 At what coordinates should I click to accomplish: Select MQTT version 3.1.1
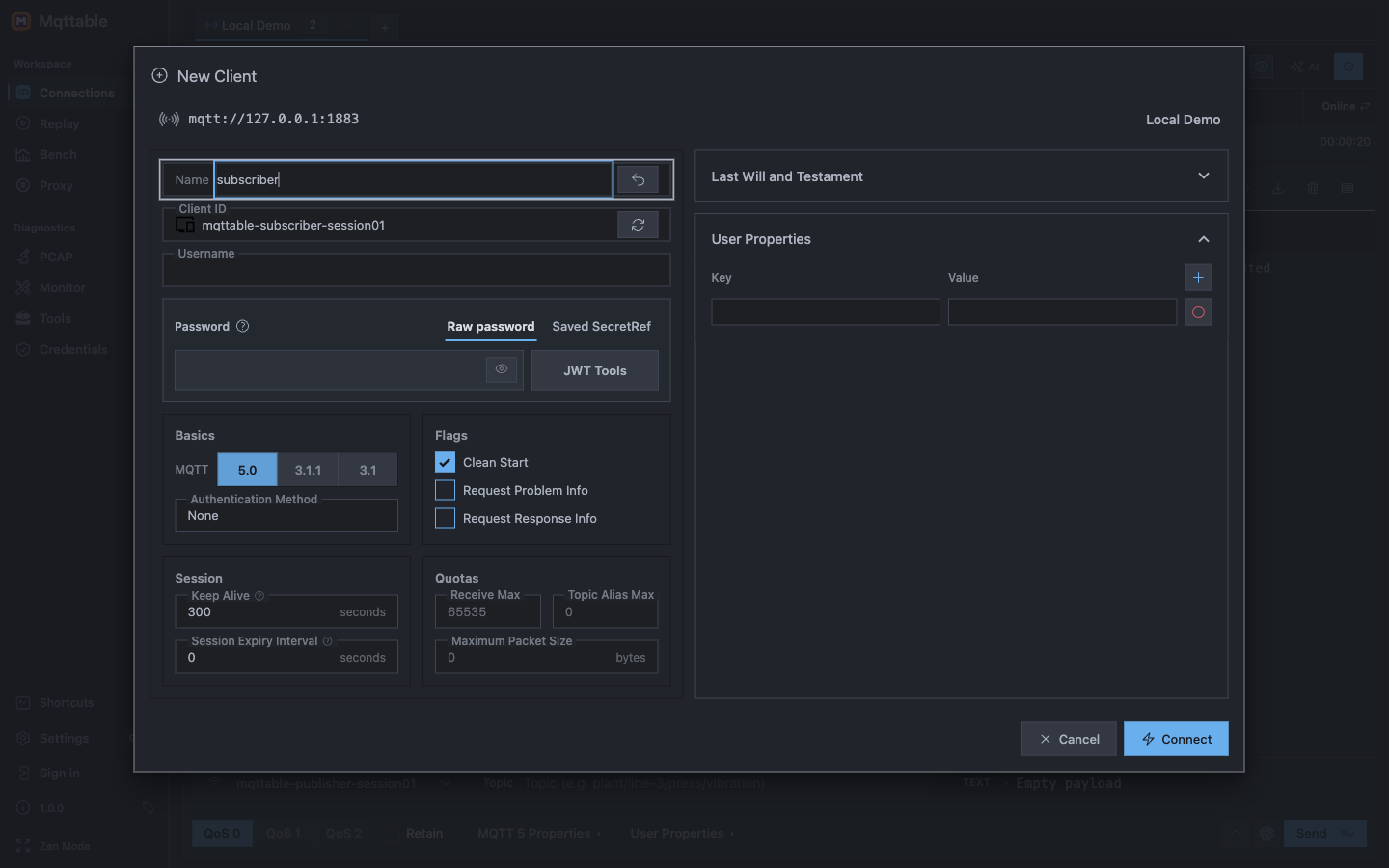(x=308, y=470)
